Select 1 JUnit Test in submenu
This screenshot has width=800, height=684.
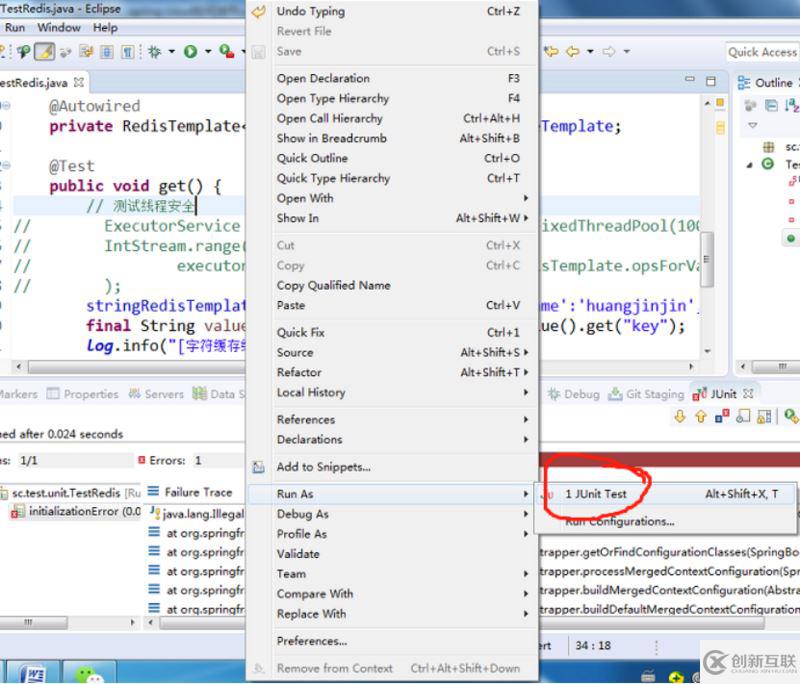coord(596,494)
